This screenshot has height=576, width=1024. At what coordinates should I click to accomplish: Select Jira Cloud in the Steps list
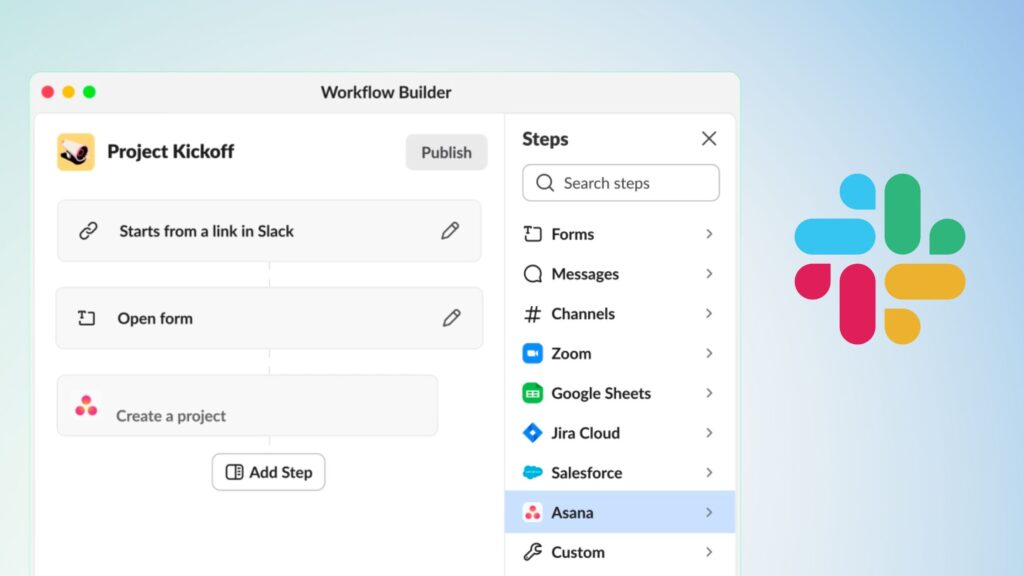click(x=620, y=432)
